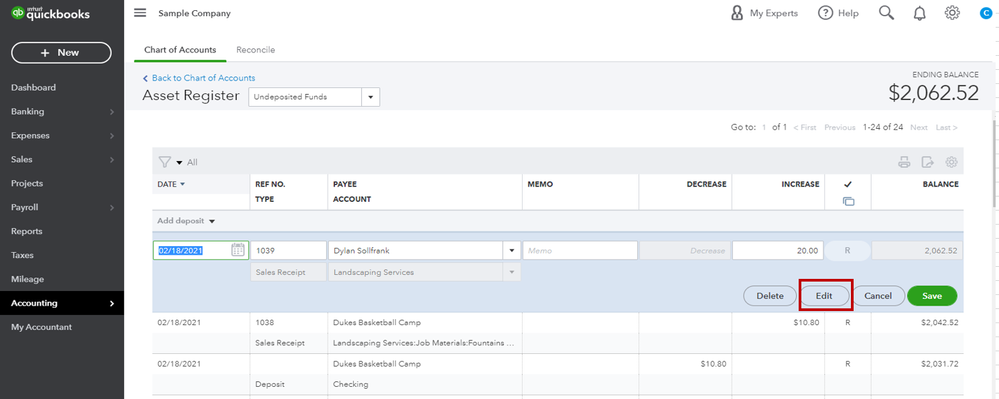Viewport: 999px width, 399px height.
Task: Click the checkmark reconcile column header
Action: pos(848,184)
